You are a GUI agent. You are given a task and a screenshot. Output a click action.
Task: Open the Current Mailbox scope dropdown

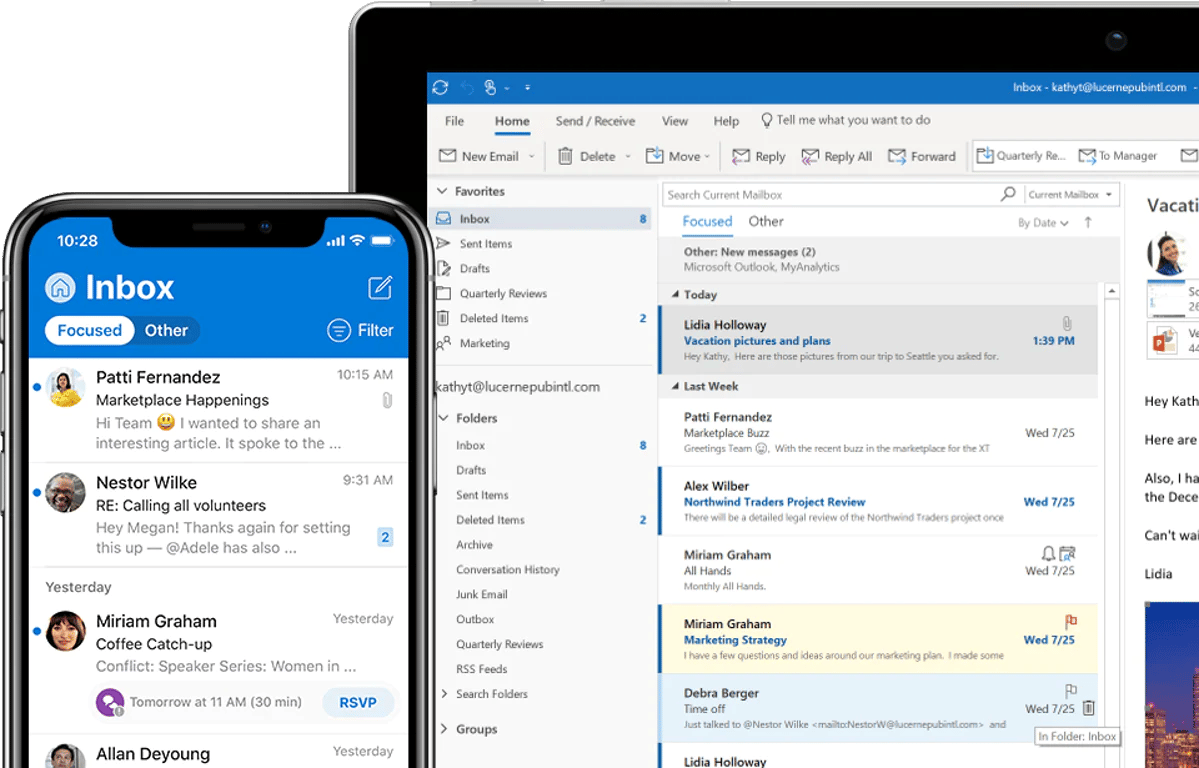pos(1071,195)
